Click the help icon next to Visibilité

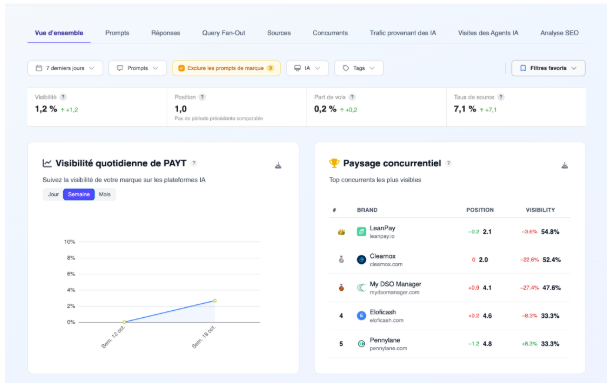click(63, 97)
